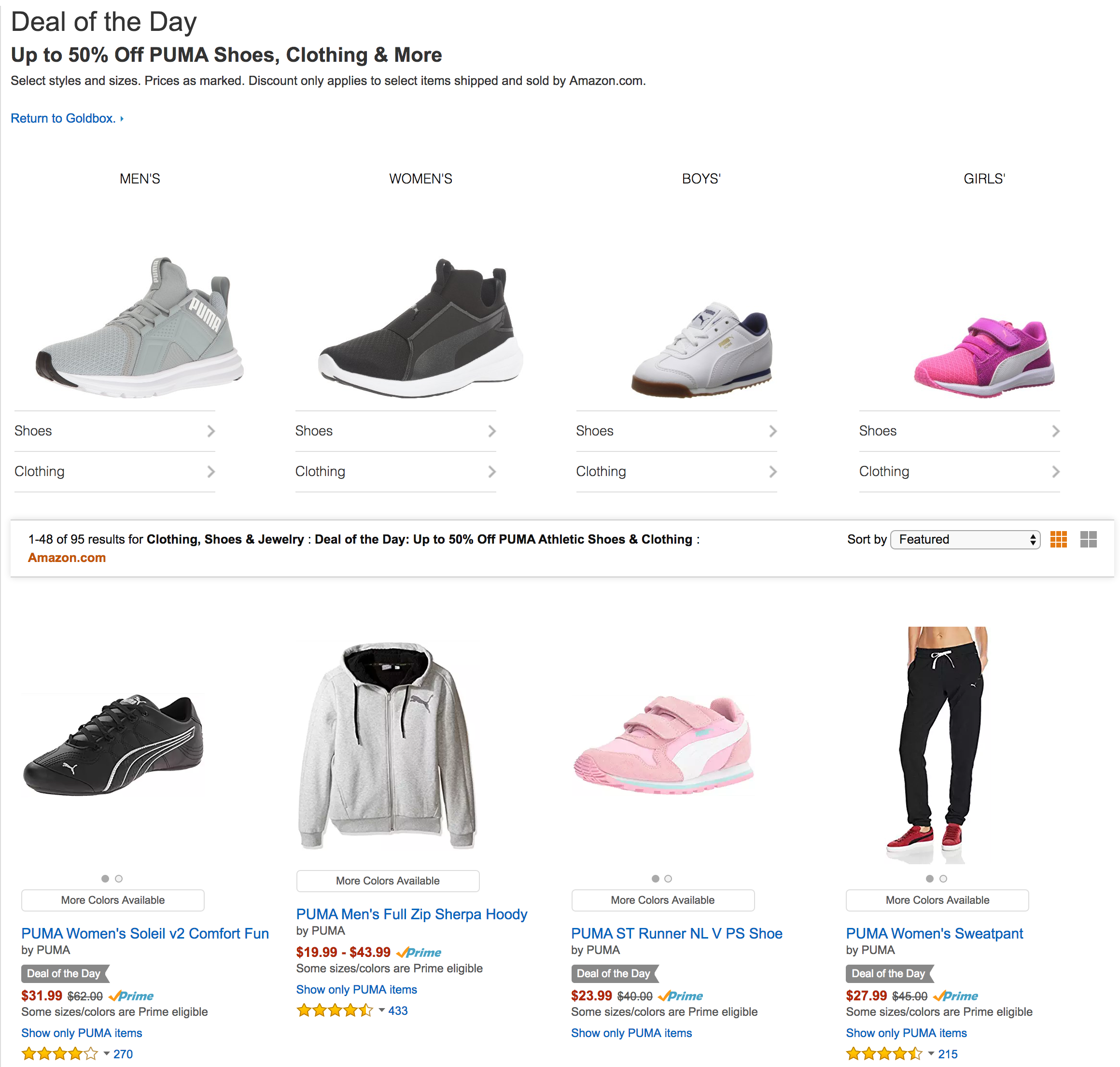
Task: Click the Deal of the Day badge on Women's Sweatpant
Action: point(889,974)
